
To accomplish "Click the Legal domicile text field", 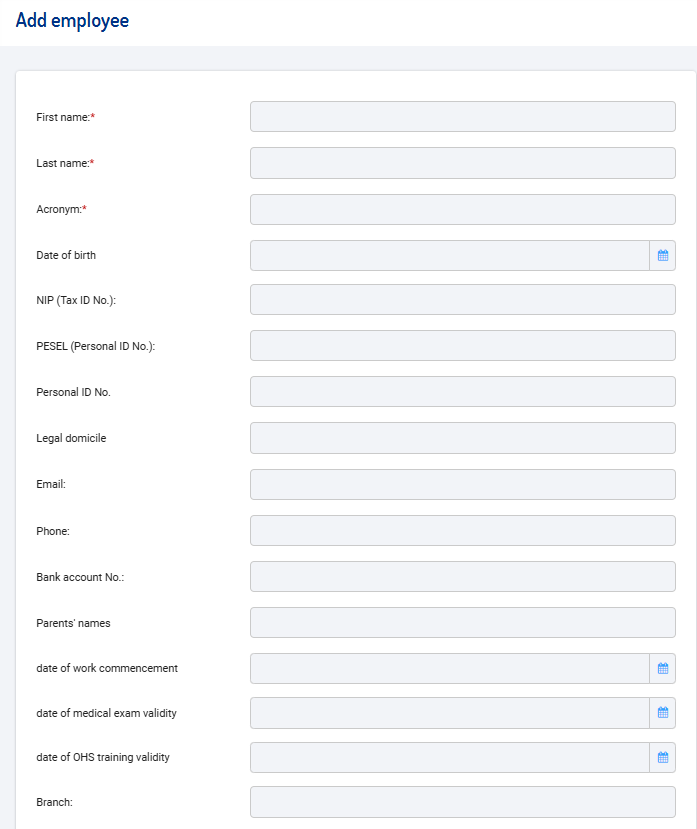I will click(x=463, y=438).
